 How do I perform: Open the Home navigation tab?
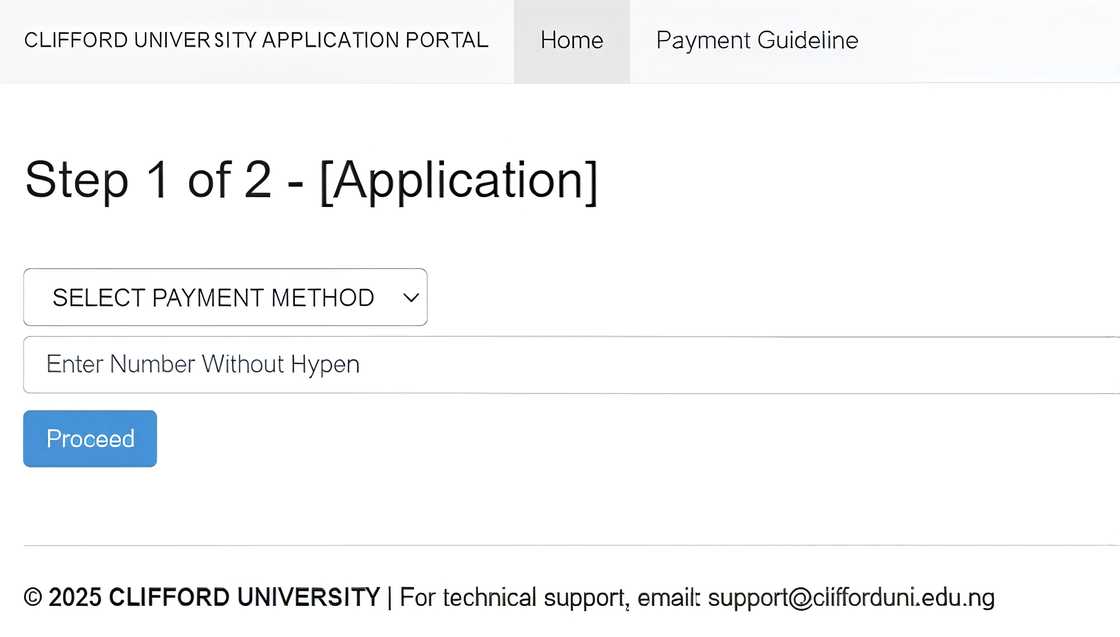click(x=571, y=40)
